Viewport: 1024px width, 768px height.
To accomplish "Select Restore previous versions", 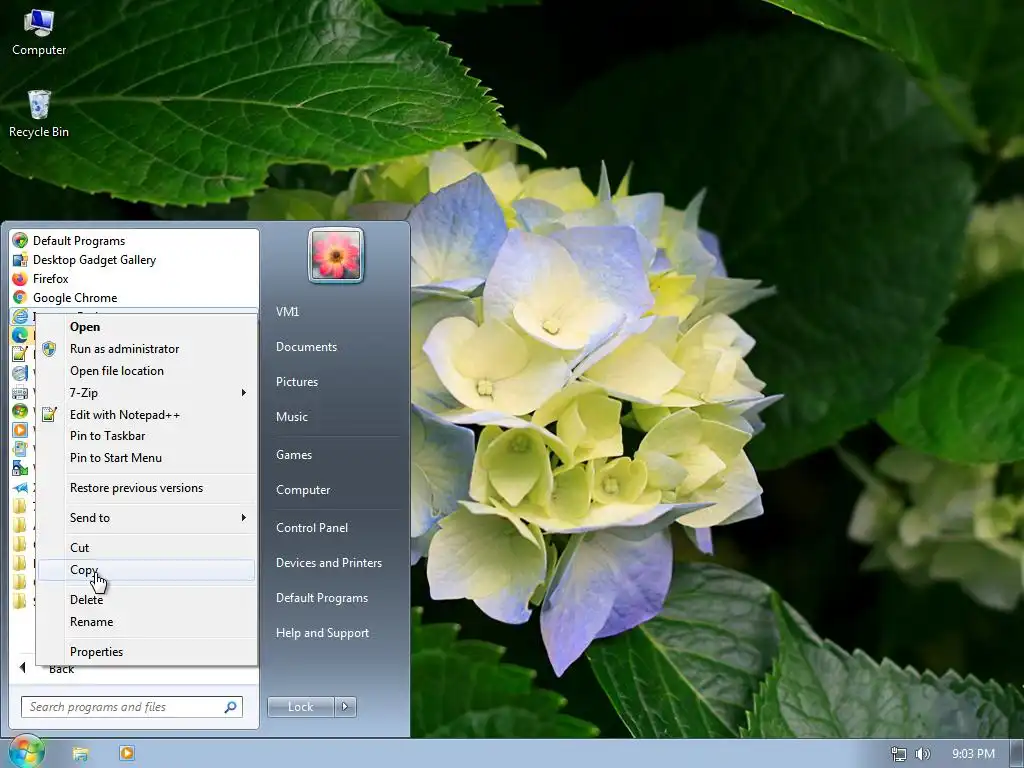I will click(x=136, y=488).
